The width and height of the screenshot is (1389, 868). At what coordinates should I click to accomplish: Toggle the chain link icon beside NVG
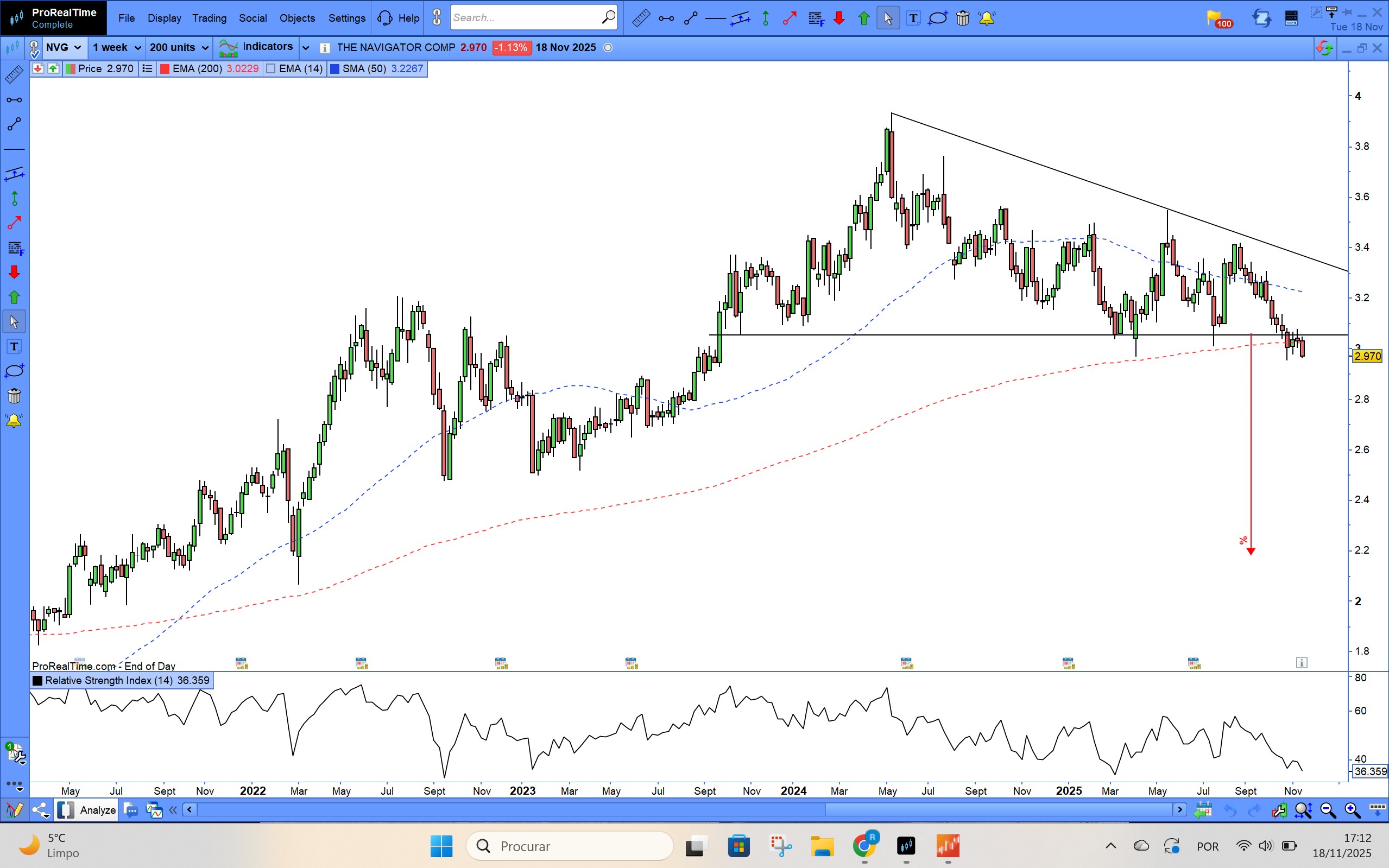(34, 48)
